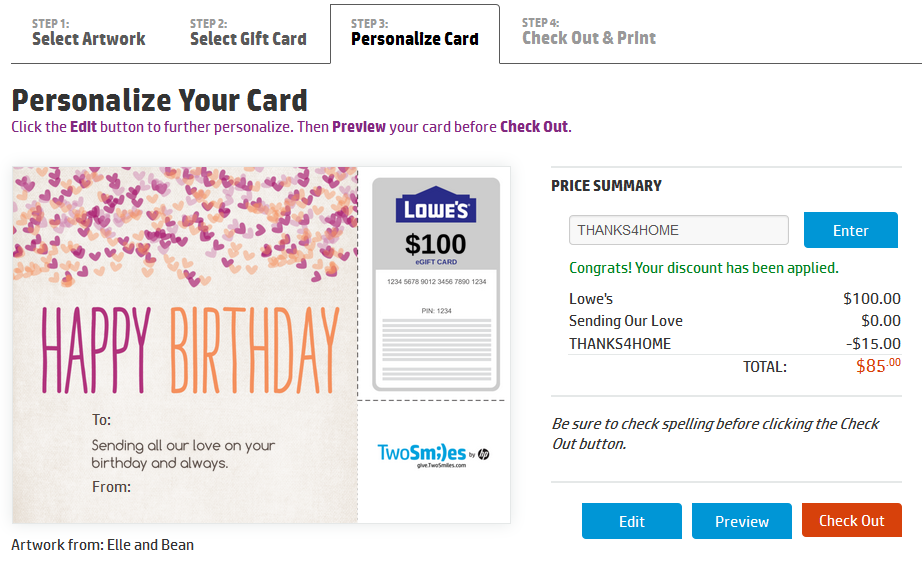The width and height of the screenshot is (922, 562).
Task: Click the $85.00 total amount
Action: coord(878,366)
